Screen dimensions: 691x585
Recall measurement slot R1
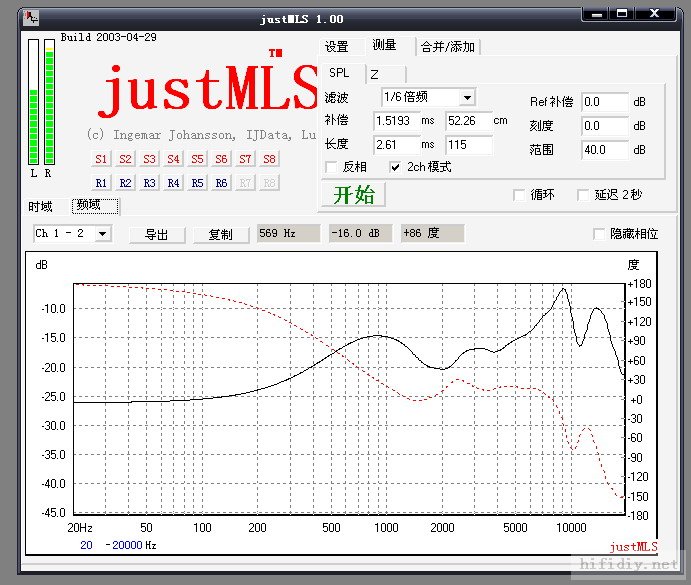pos(101,183)
